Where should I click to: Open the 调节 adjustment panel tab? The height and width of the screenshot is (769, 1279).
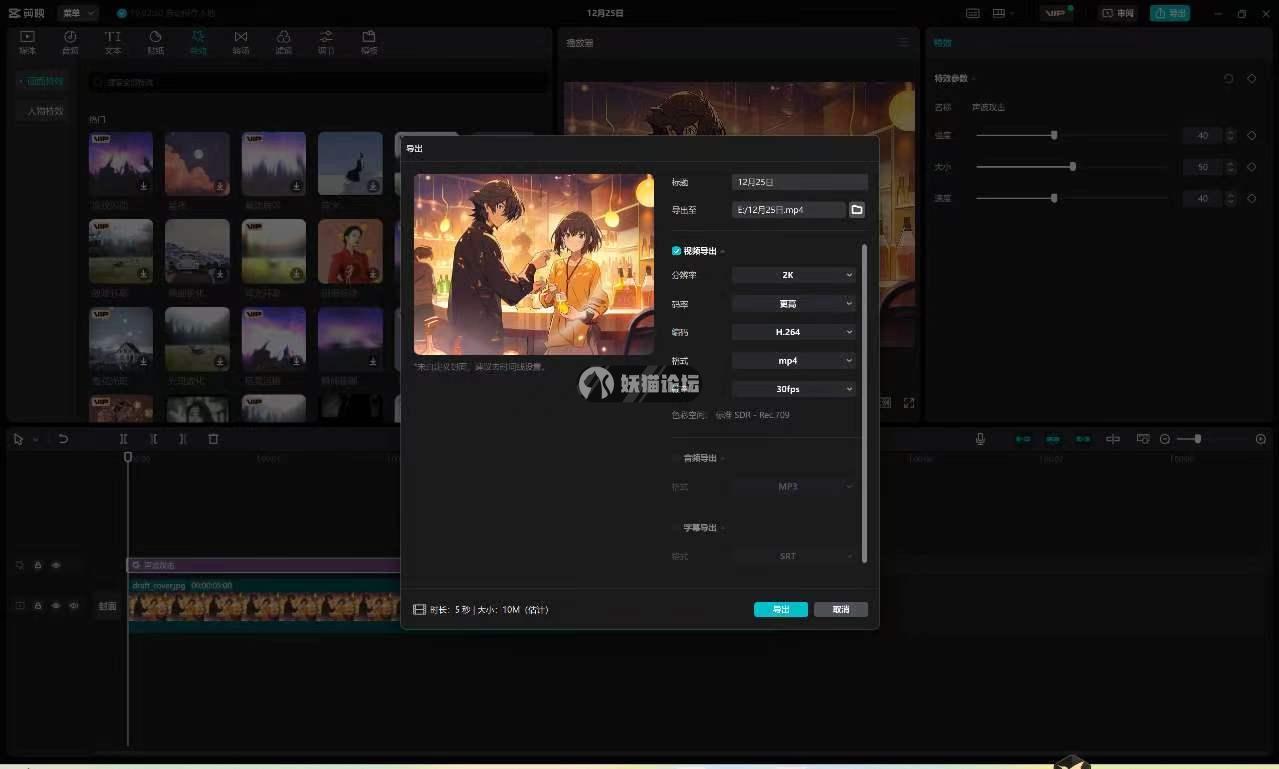(326, 42)
